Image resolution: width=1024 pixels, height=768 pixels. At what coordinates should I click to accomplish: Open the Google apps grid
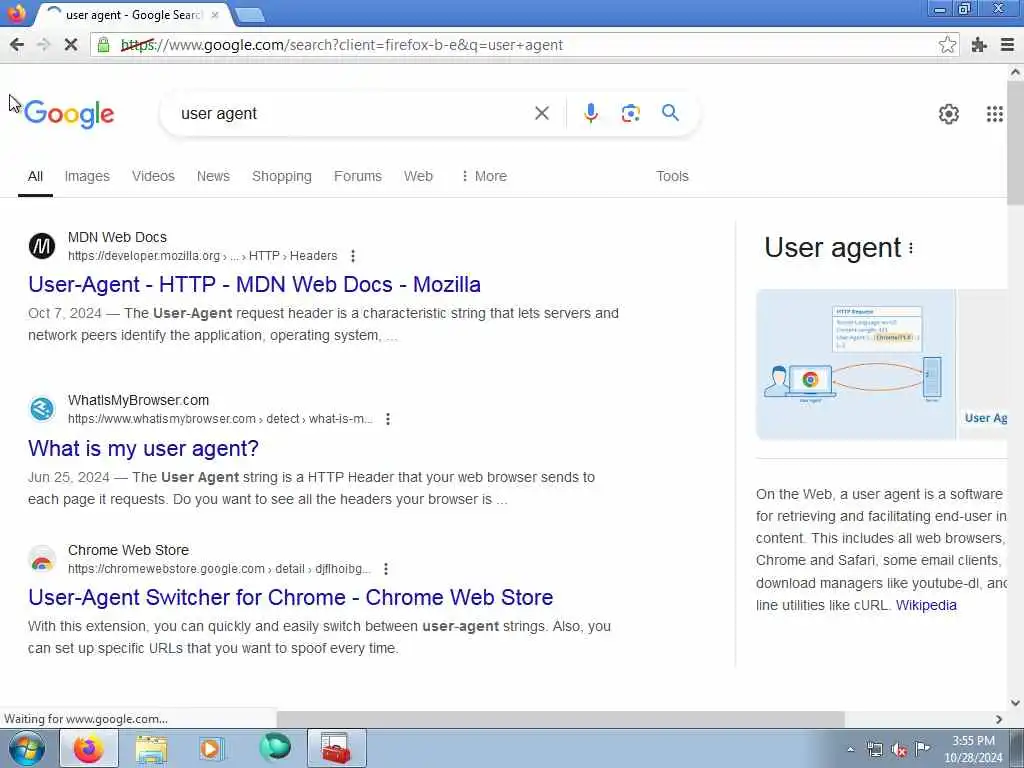pyautogui.click(x=994, y=114)
